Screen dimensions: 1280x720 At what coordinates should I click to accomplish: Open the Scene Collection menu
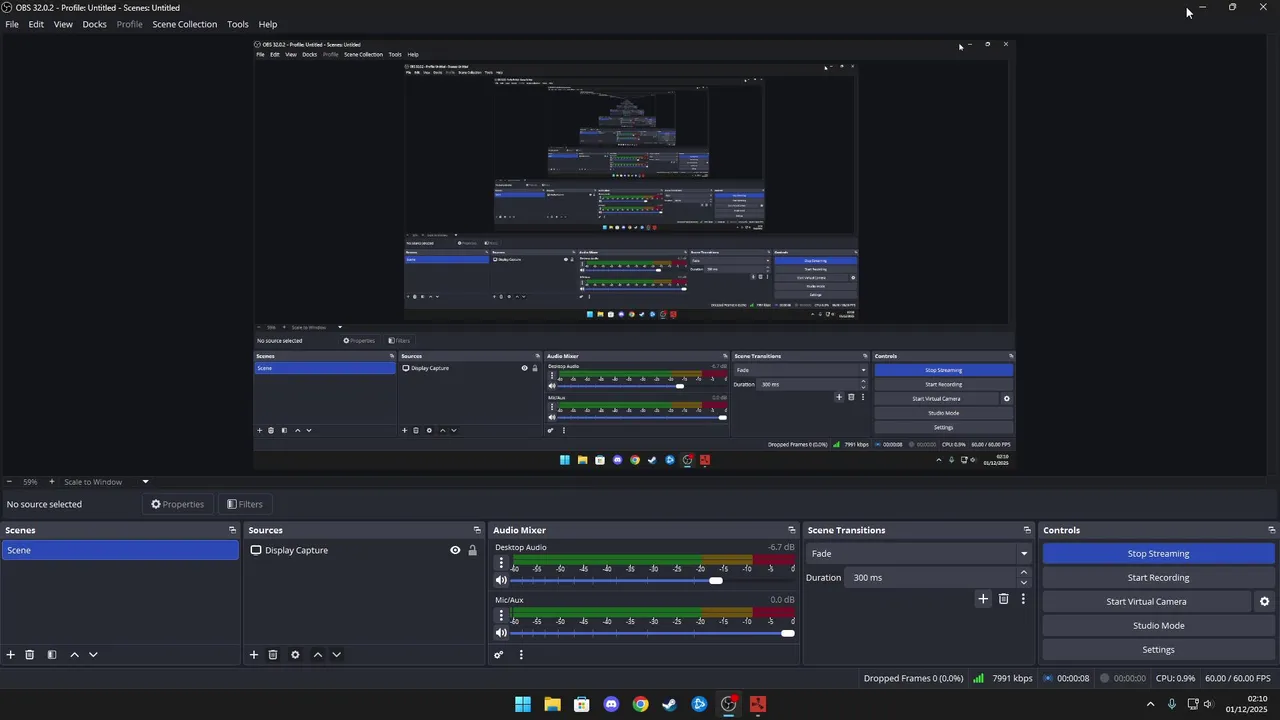click(x=184, y=24)
